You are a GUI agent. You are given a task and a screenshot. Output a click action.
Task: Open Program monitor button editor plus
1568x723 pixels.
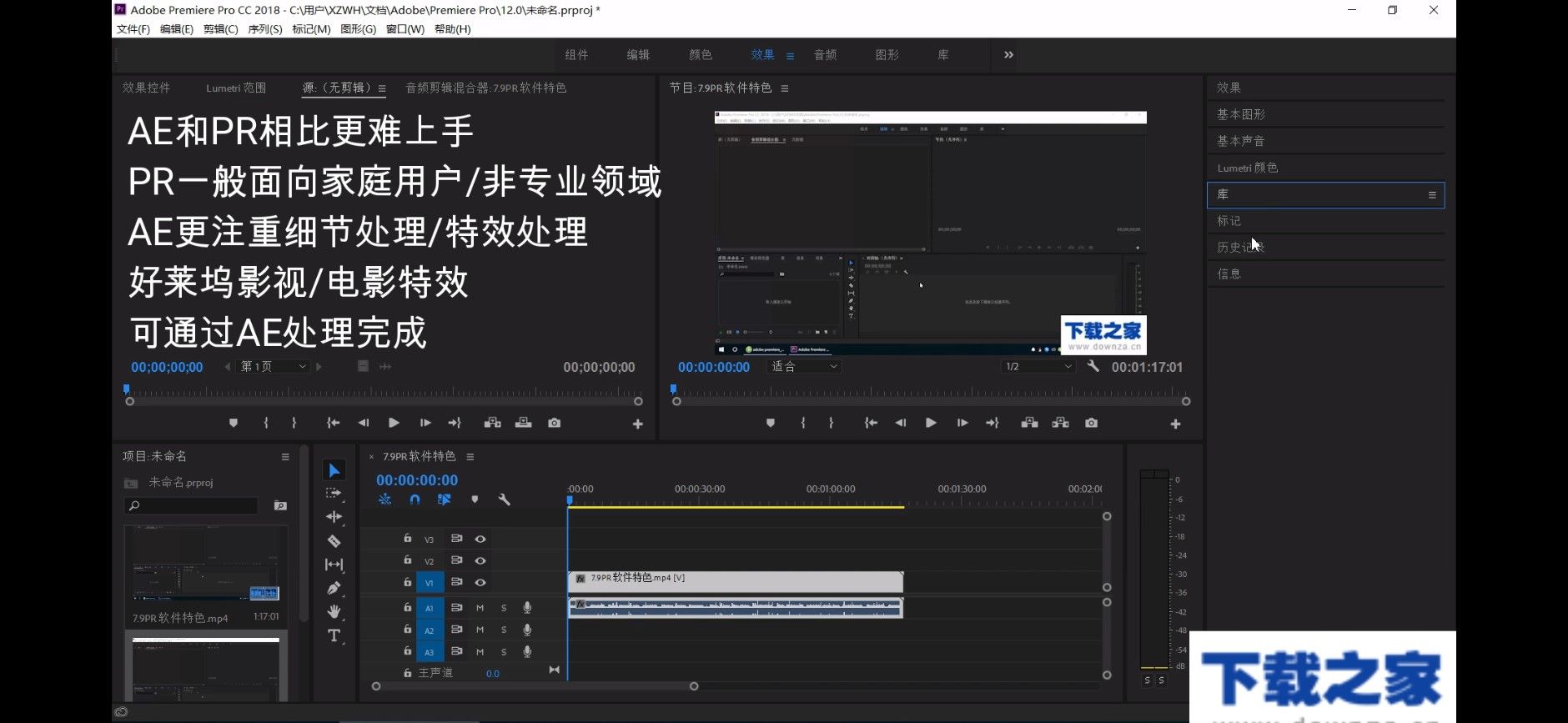coord(1175,424)
